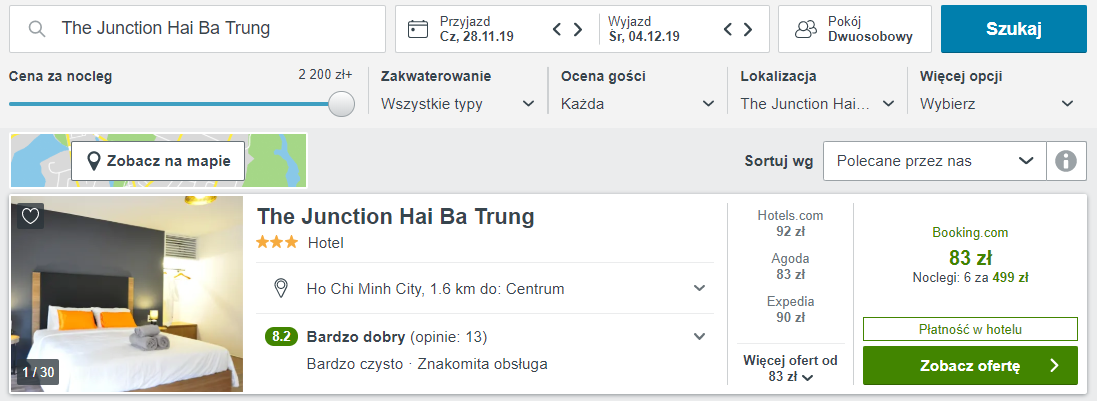Click the Szukaj search button

[x=1013, y=29]
